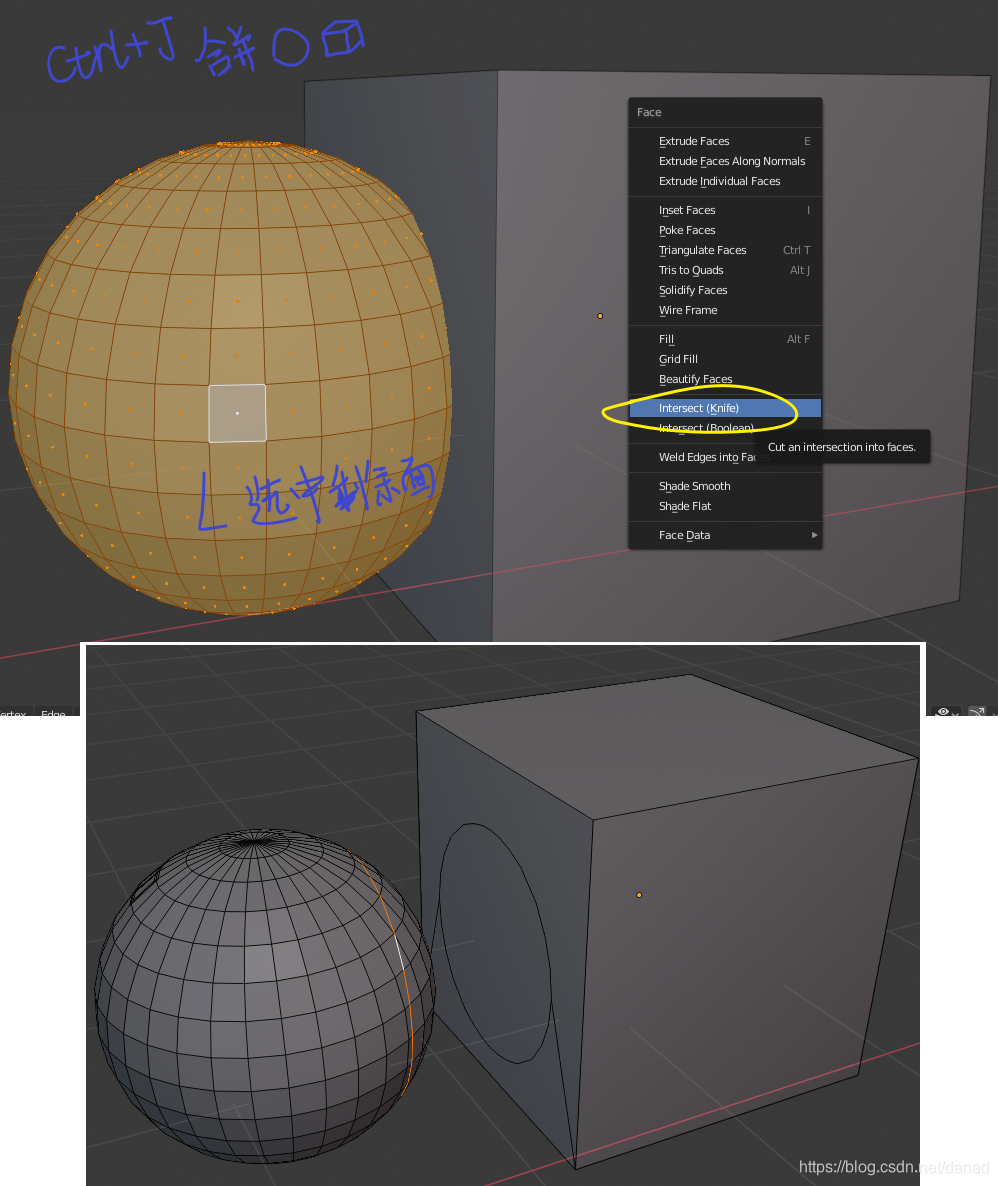Select Intersect (Boolean) entry
This screenshot has width=998, height=1186.
(x=706, y=428)
